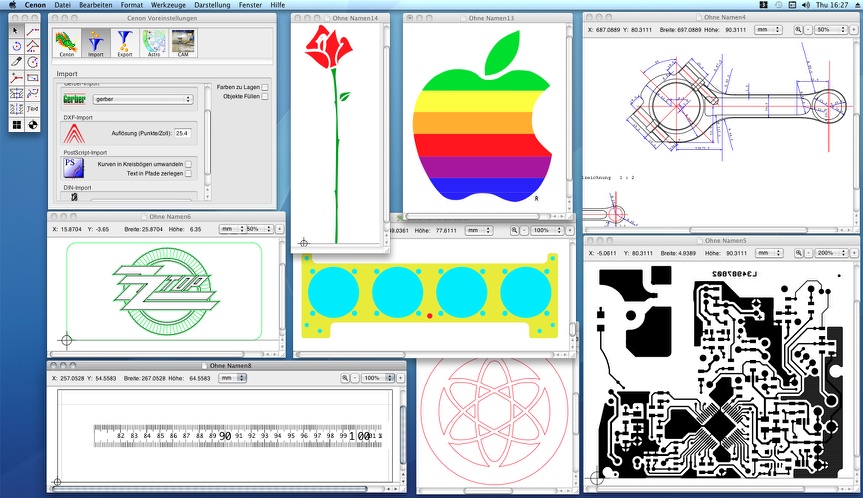Check the Objekte Füllen option
Viewport: 863px width, 498px height.
click(x=264, y=99)
